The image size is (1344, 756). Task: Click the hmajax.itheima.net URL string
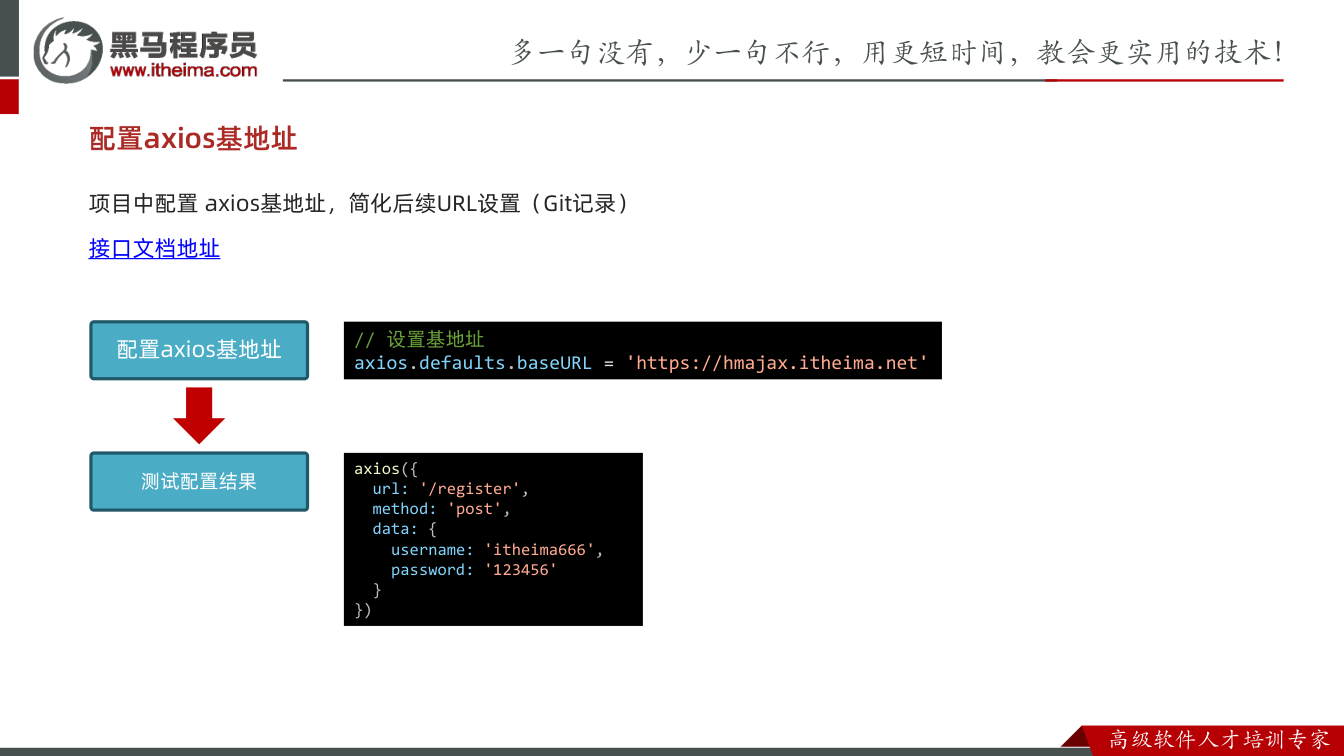(777, 363)
